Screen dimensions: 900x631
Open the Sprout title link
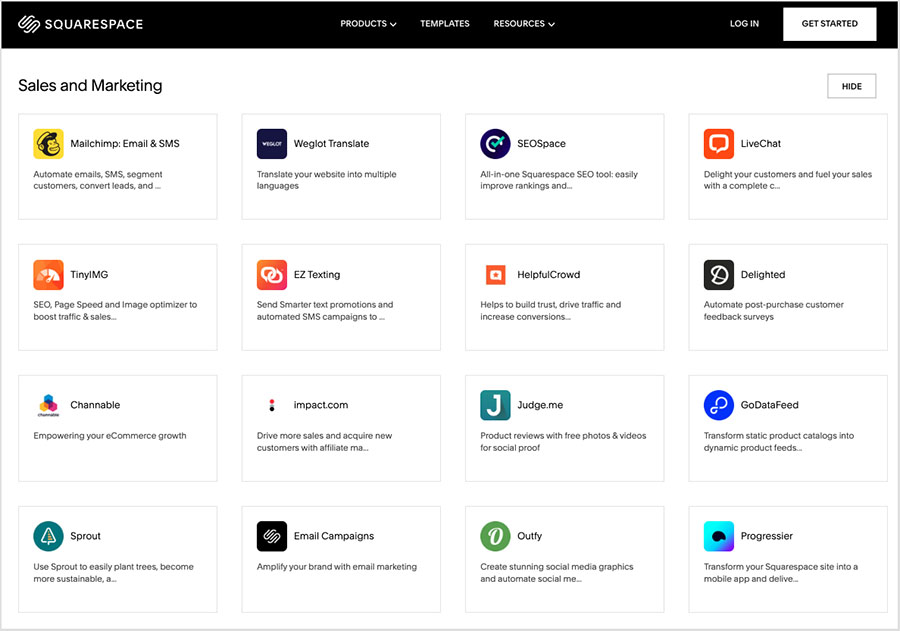(86, 536)
